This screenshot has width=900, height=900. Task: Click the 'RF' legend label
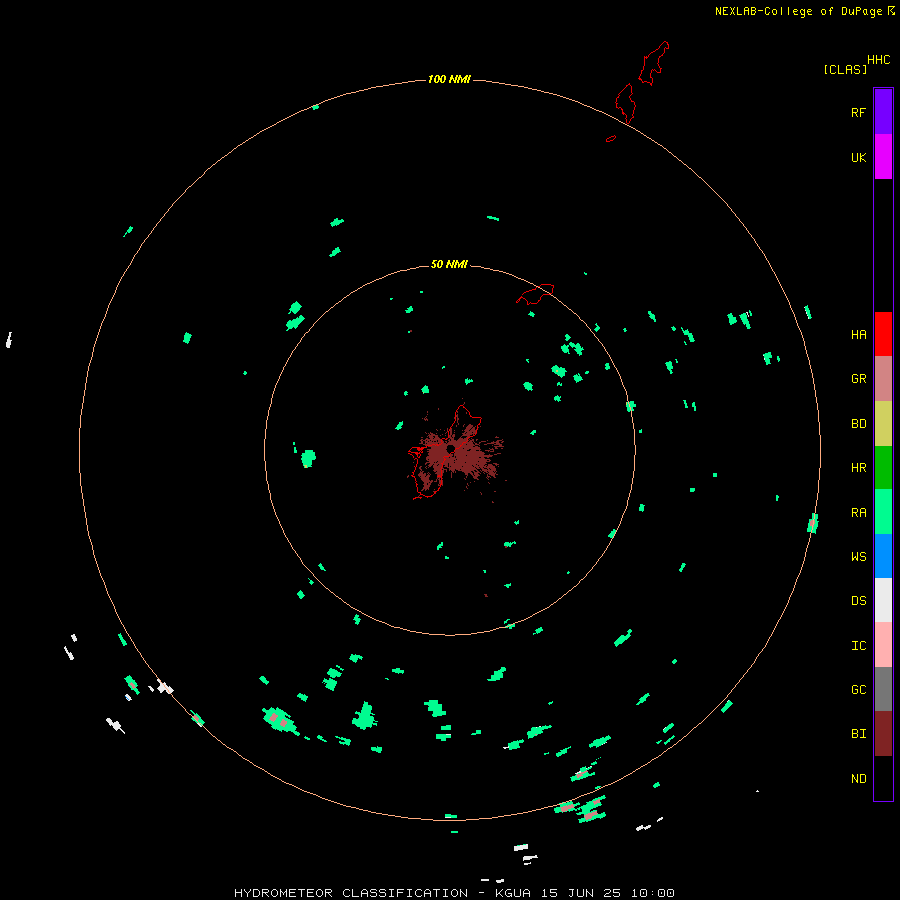[x=858, y=112]
